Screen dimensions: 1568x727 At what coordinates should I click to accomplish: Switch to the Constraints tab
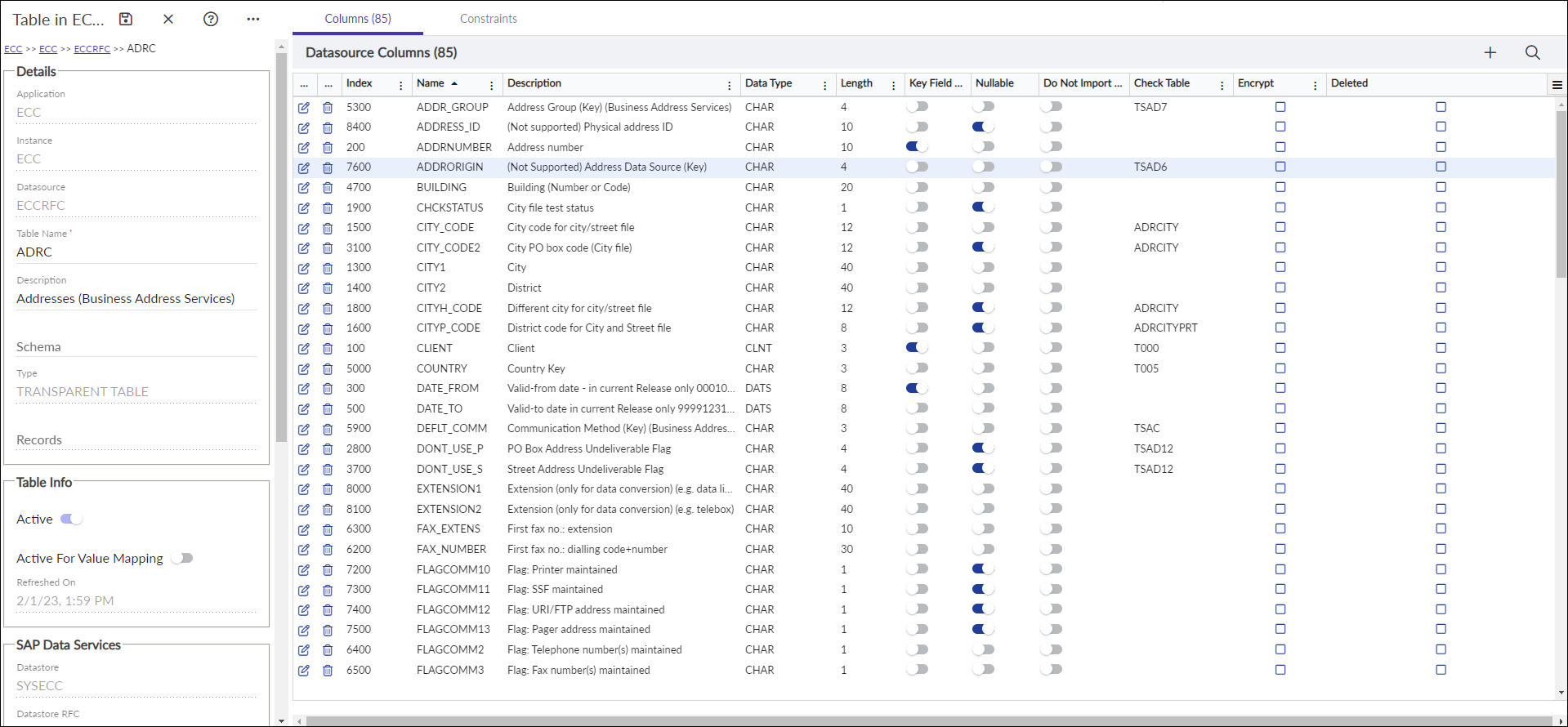[x=489, y=19]
